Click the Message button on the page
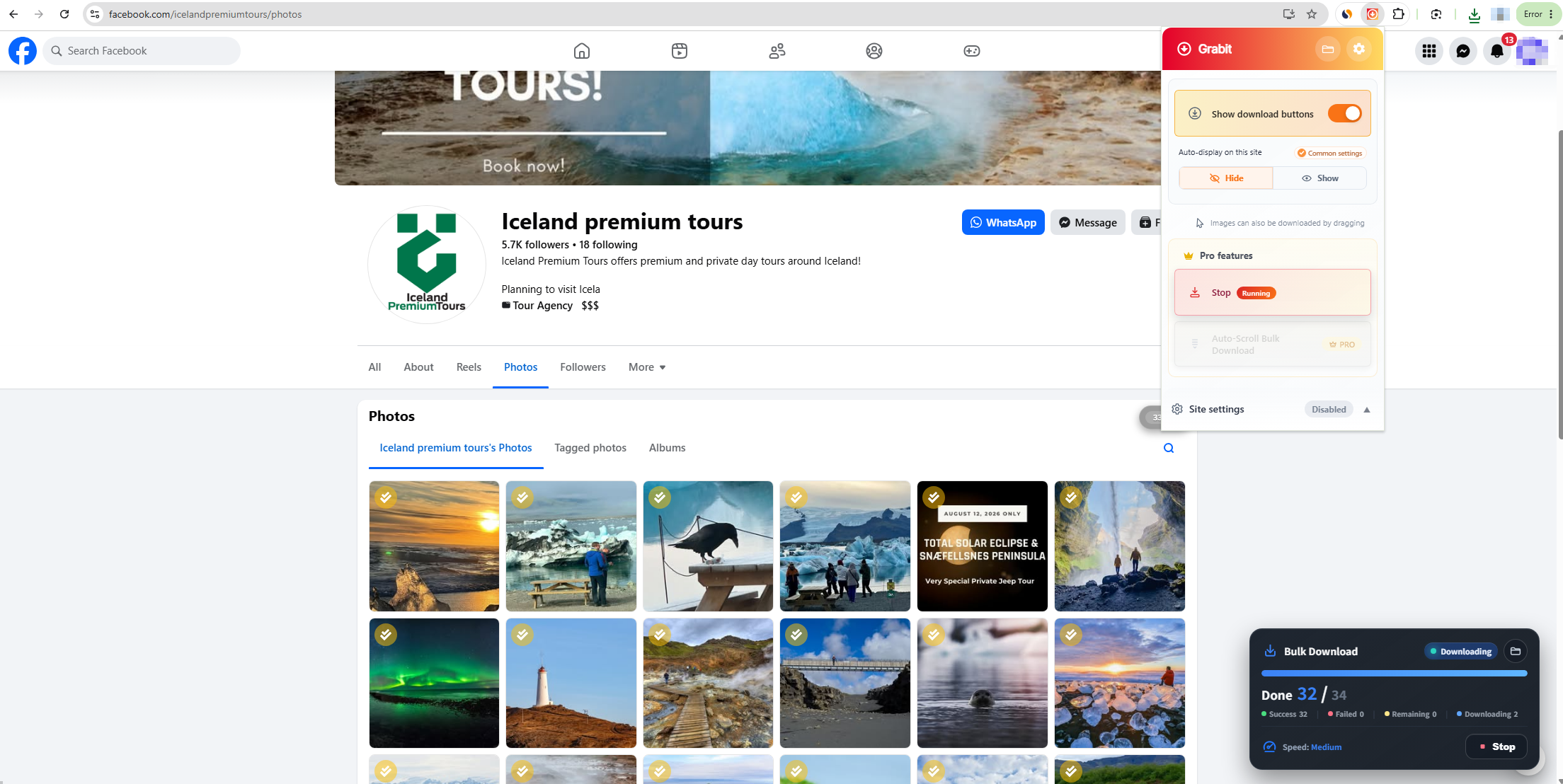 click(x=1087, y=222)
